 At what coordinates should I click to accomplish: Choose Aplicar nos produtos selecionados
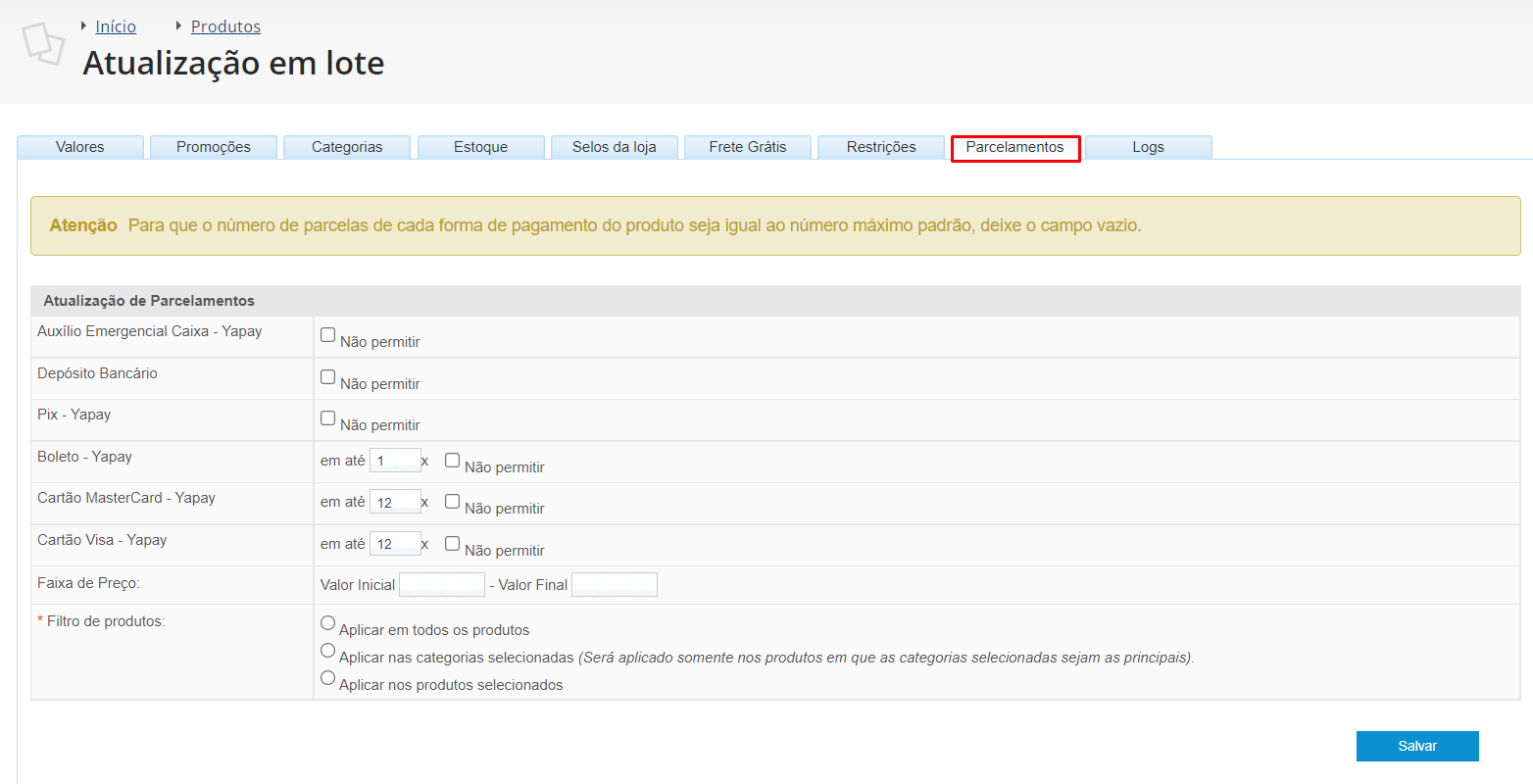328,677
